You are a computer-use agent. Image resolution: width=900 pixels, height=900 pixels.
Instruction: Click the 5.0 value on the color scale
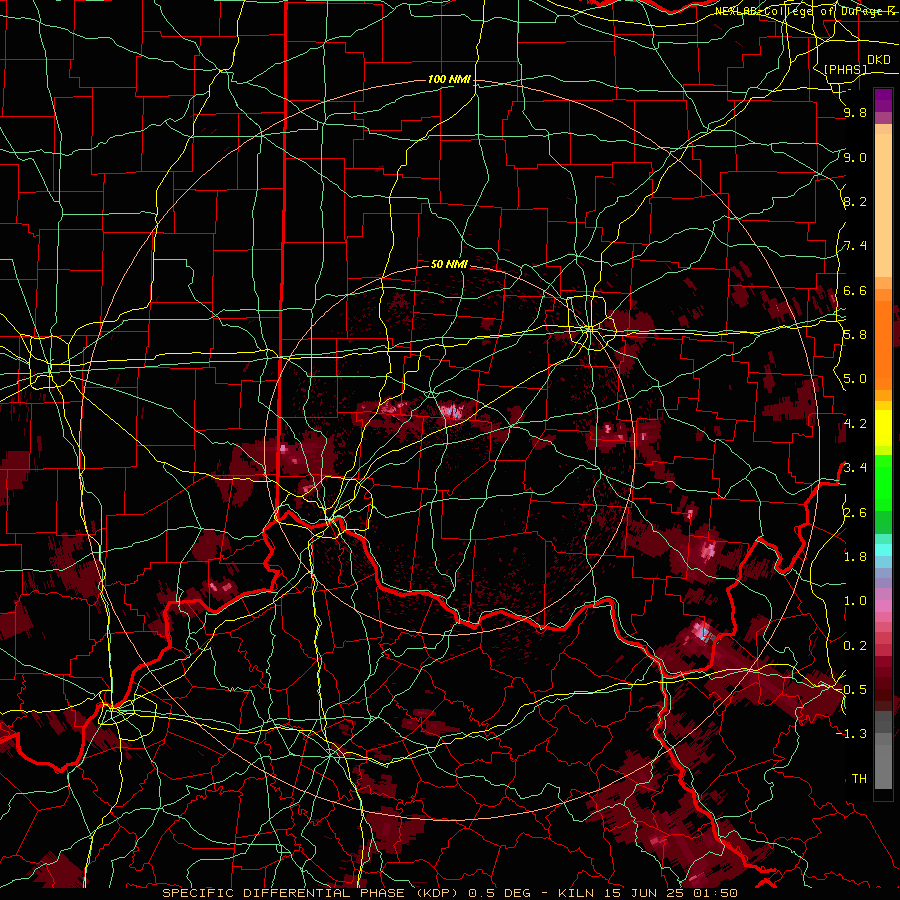click(855, 379)
